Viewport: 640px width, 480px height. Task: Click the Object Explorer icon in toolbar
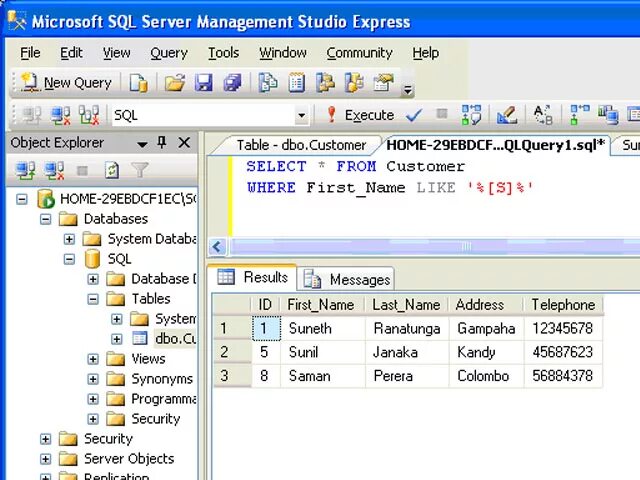(x=325, y=83)
